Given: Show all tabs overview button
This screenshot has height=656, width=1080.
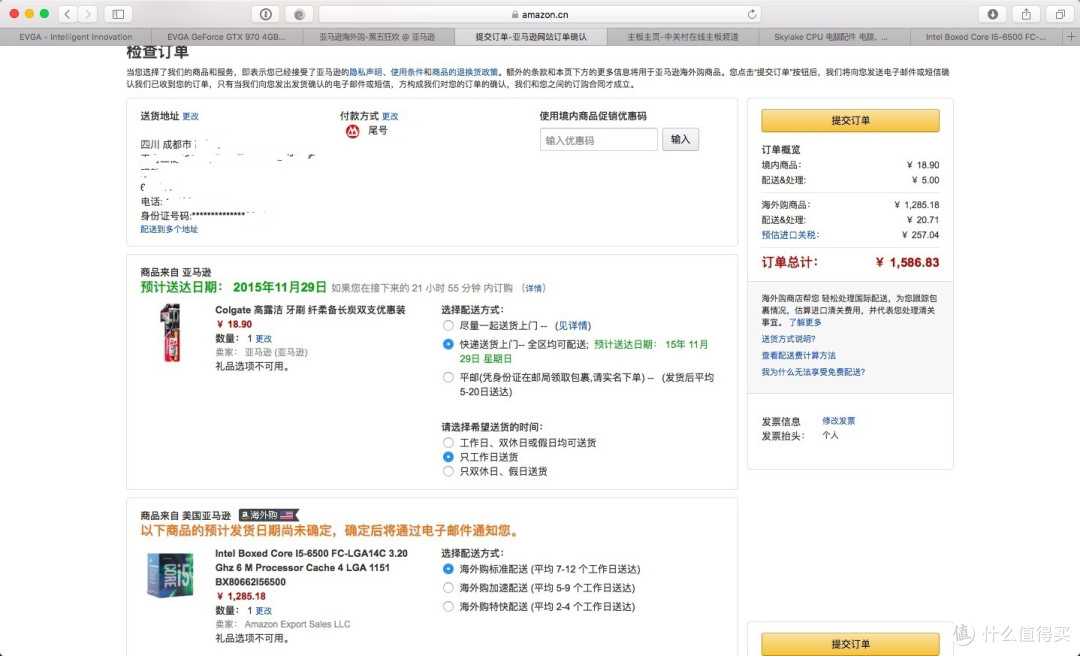Looking at the screenshot, I should tap(1060, 14).
